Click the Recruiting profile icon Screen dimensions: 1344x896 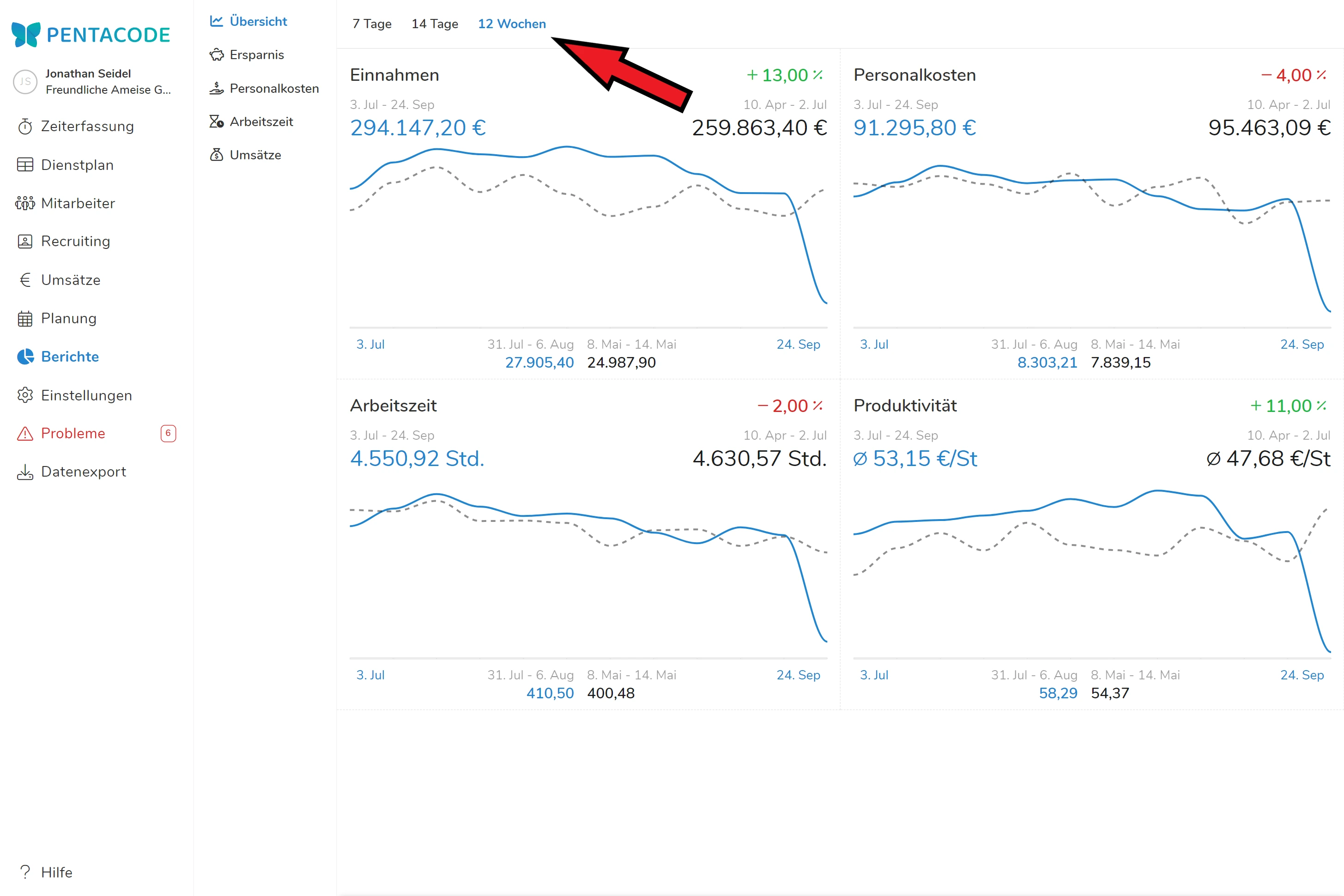(x=25, y=241)
